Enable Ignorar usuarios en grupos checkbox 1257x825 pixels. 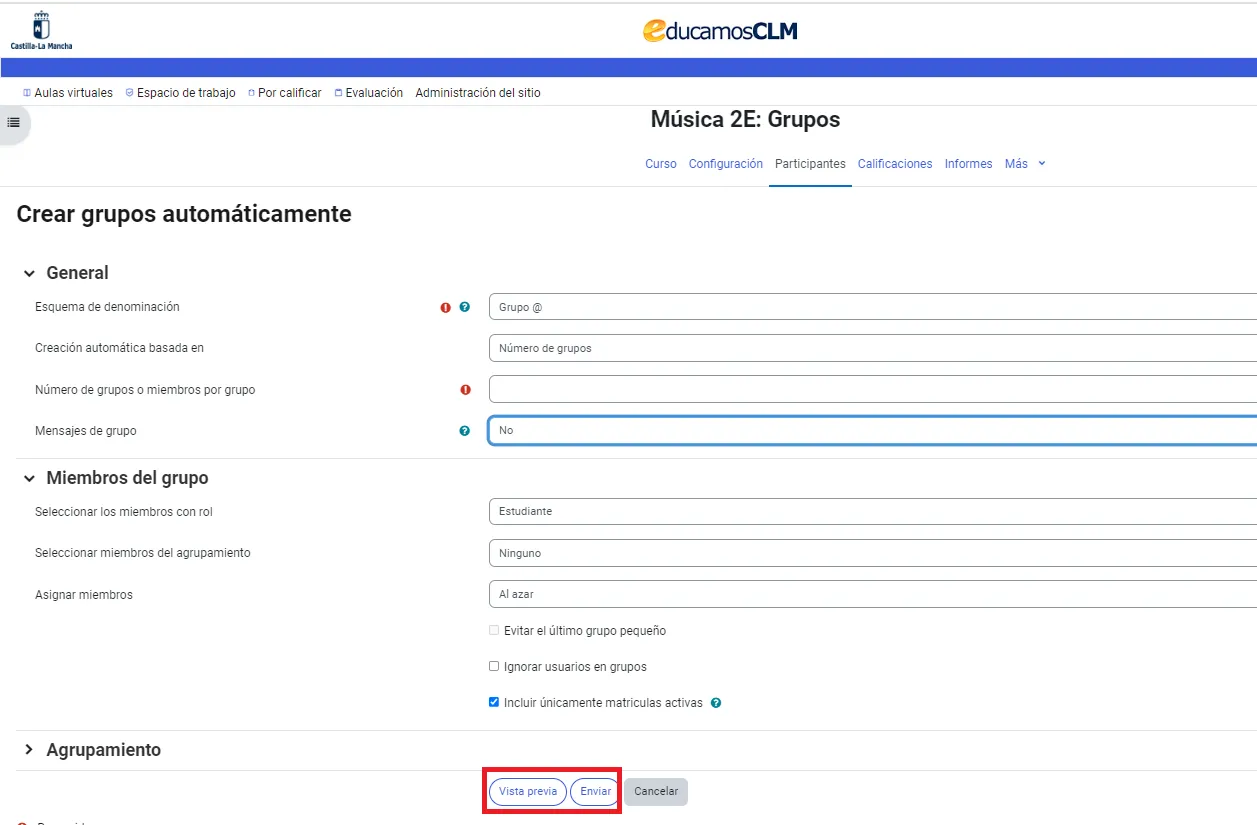point(494,666)
